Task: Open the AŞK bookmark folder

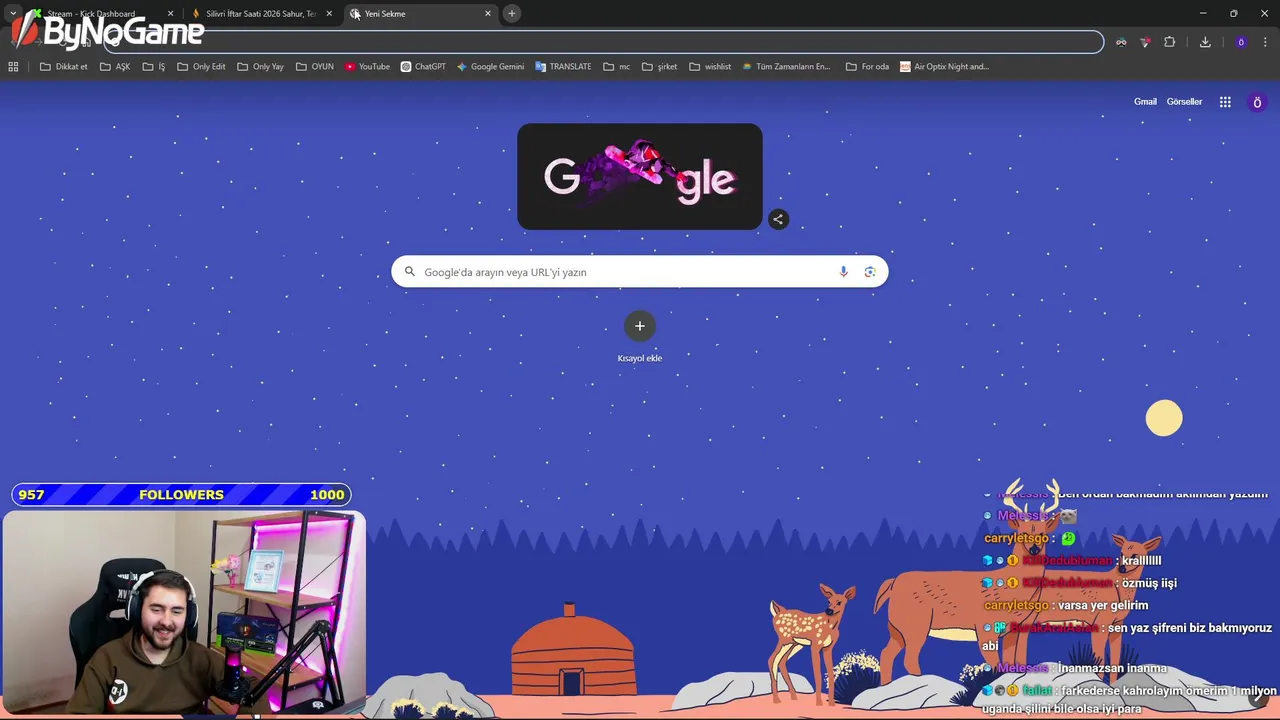Action: click(x=115, y=67)
